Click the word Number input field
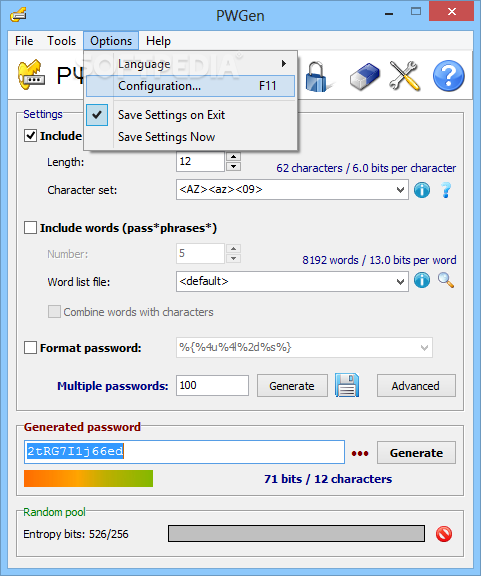This screenshot has width=481, height=576. pyautogui.click(x=200, y=253)
